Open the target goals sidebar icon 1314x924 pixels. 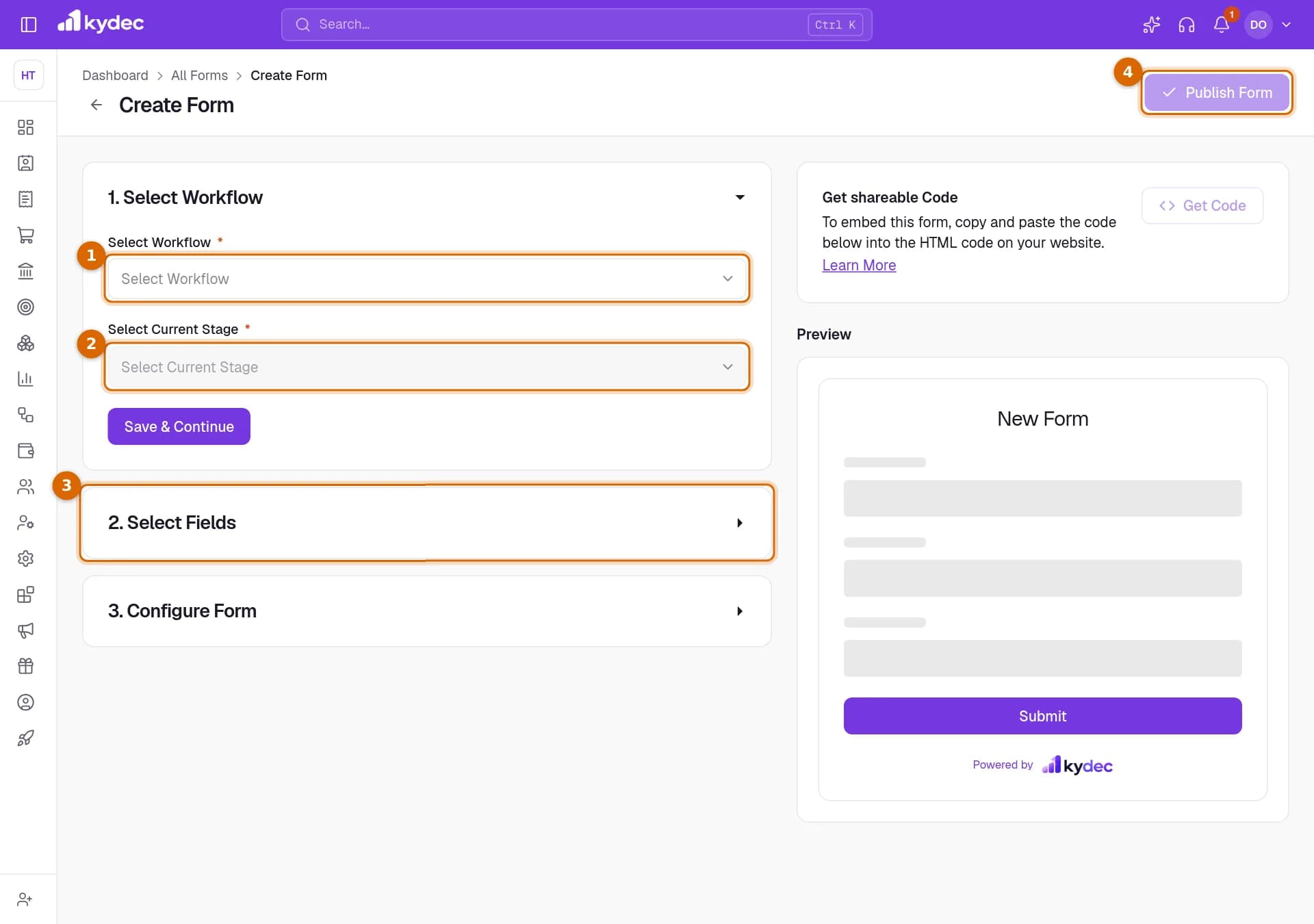25,307
